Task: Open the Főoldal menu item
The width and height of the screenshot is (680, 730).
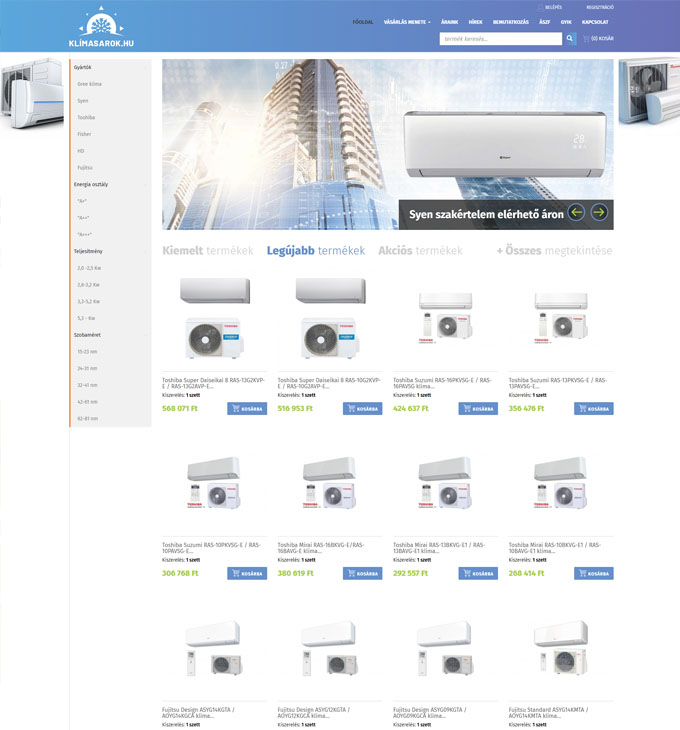Action: (363, 22)
